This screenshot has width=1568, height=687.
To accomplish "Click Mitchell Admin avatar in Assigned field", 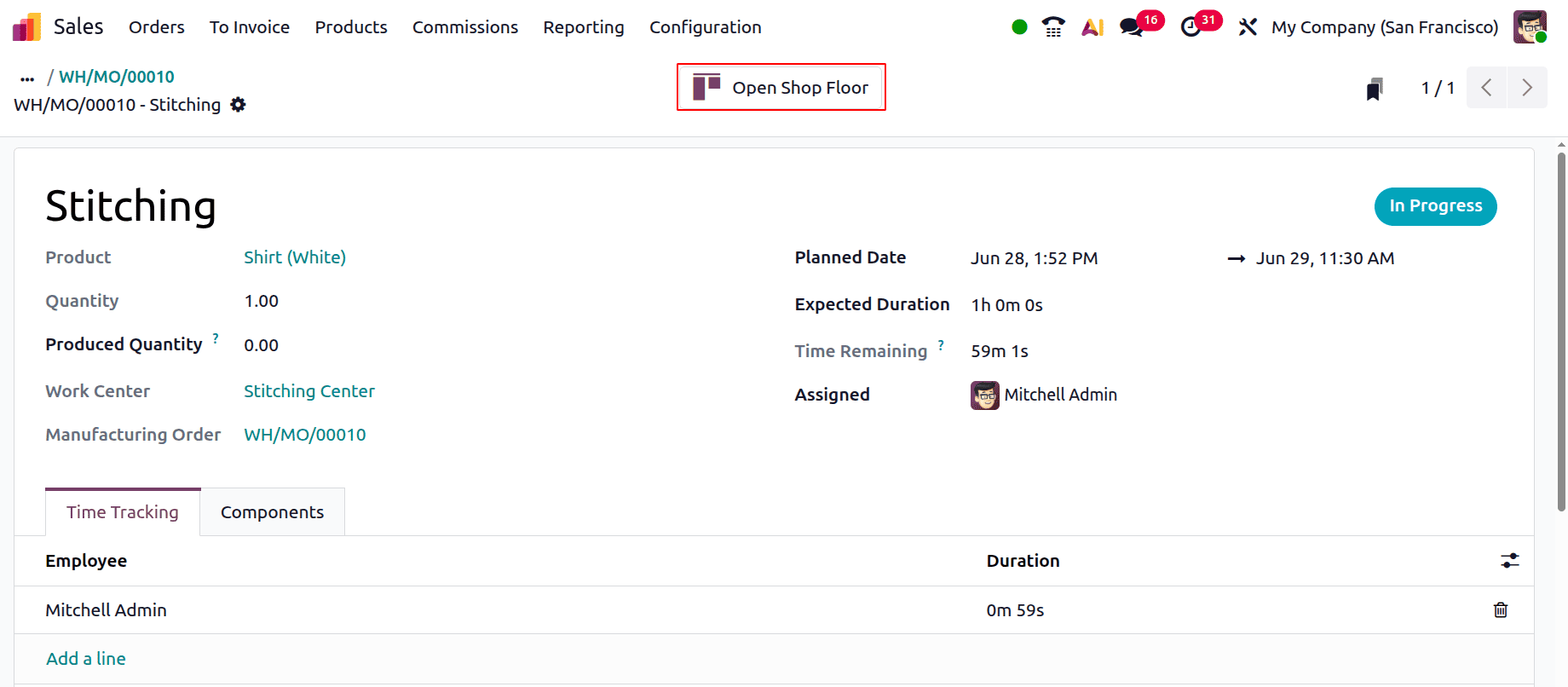I will (x=985, y=395).
